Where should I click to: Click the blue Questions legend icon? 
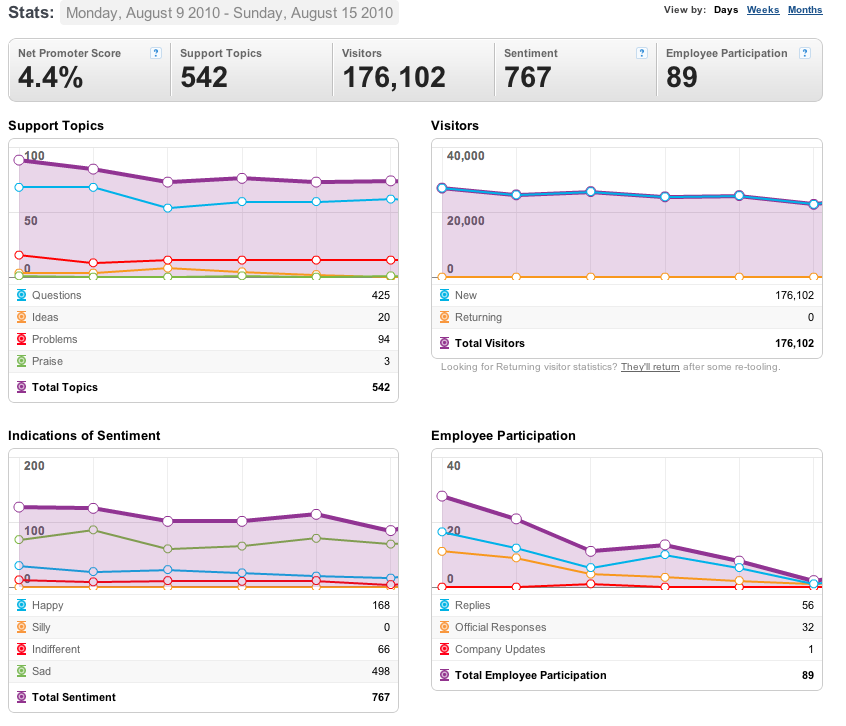[x=22, y=295]
